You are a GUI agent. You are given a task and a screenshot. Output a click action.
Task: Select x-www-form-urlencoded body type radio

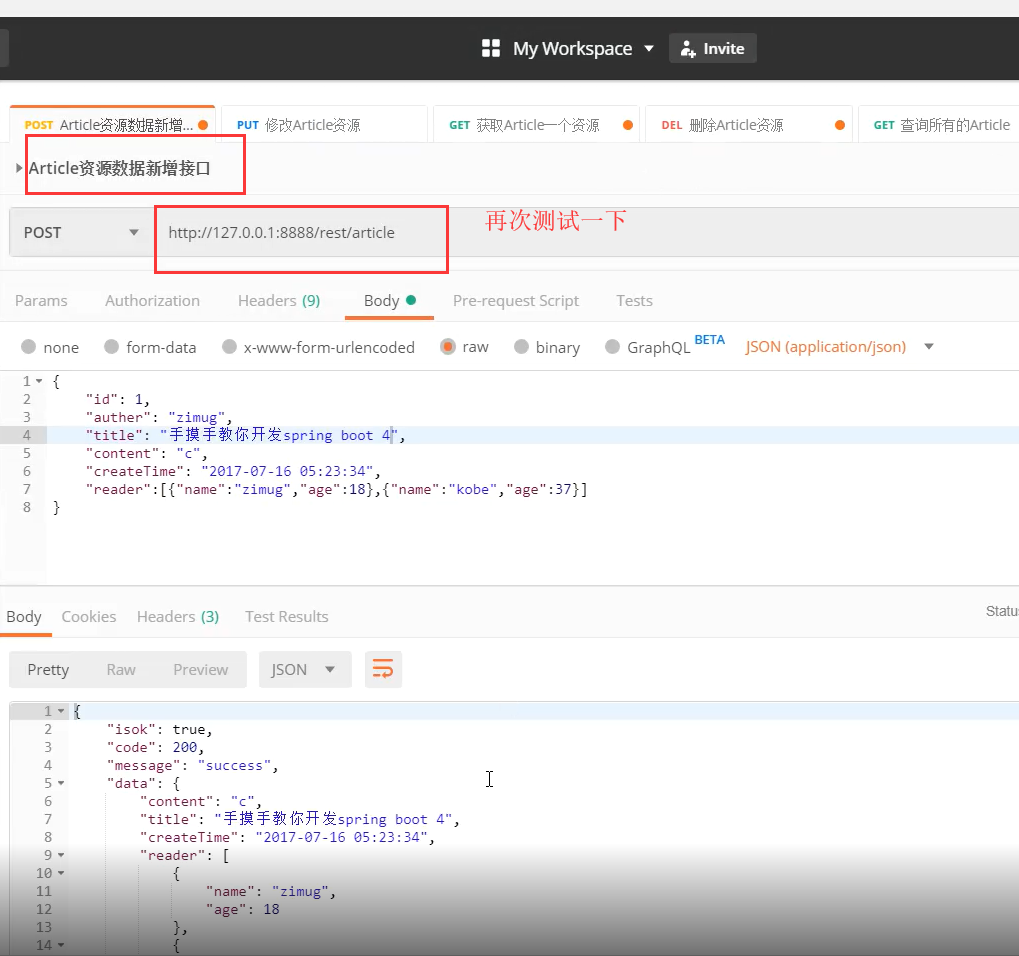coord(229,346)
